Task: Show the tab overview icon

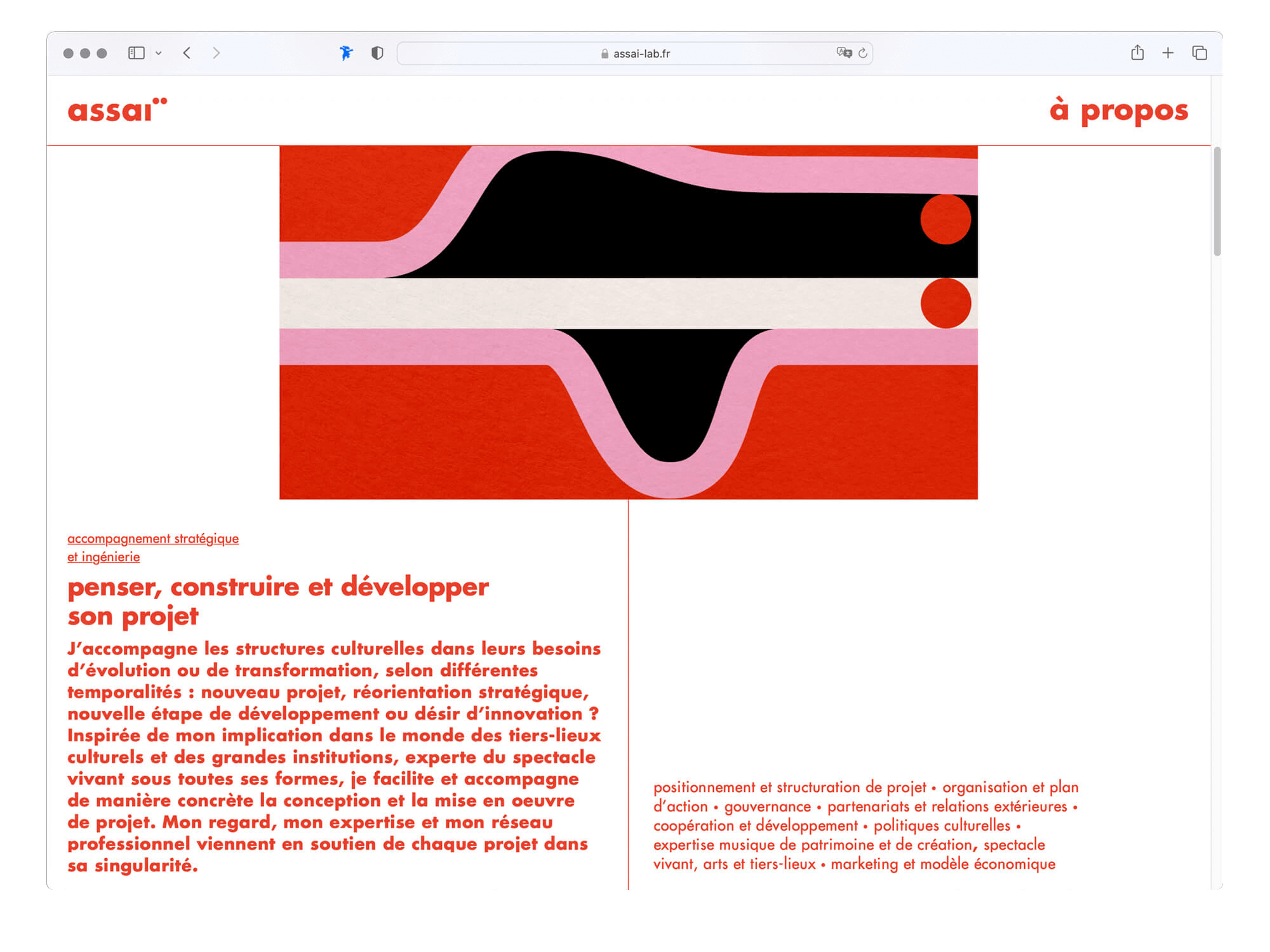Action: click(1200, 53)
